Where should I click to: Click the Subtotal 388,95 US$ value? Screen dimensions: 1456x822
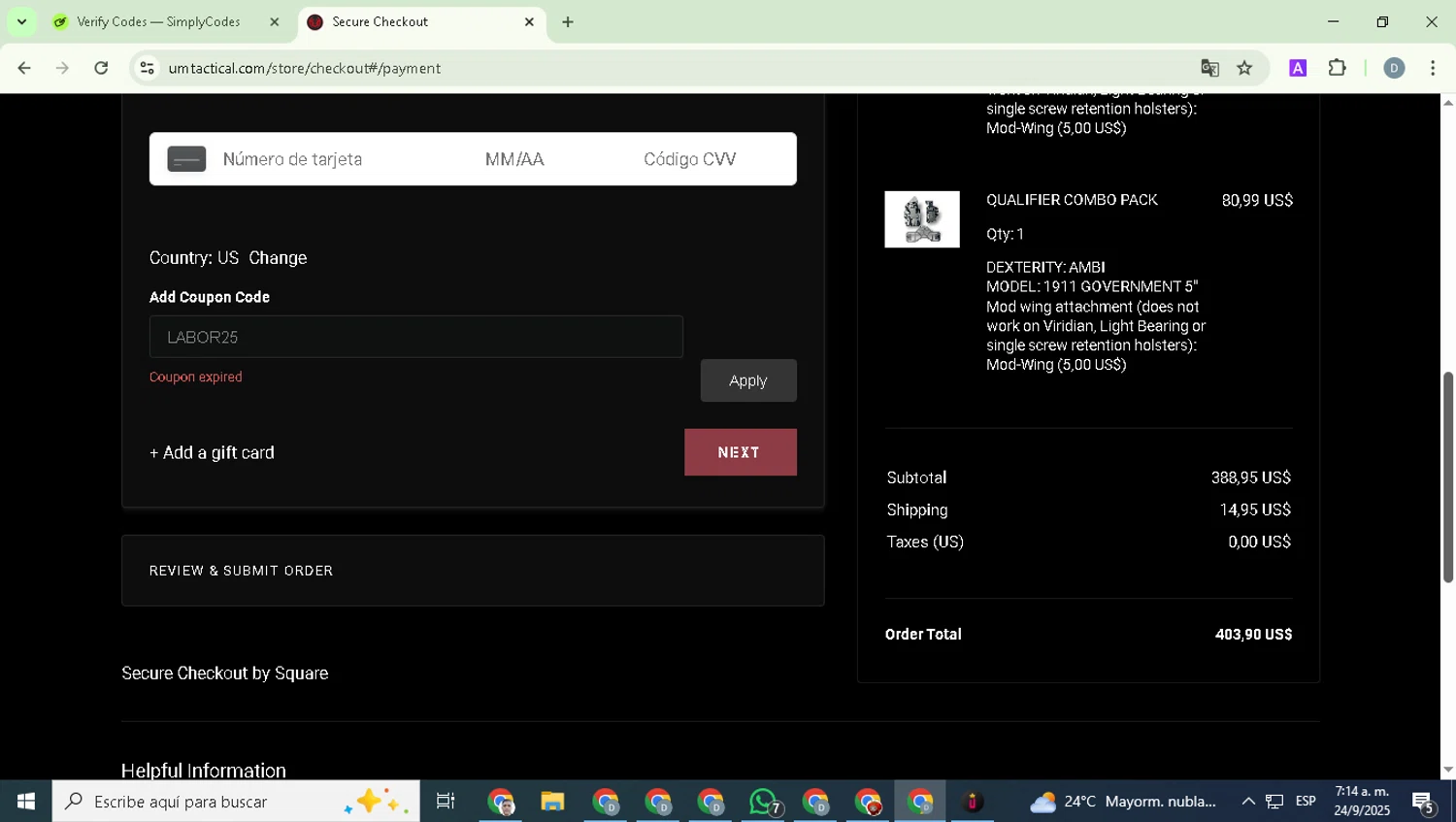(1251, 477)
